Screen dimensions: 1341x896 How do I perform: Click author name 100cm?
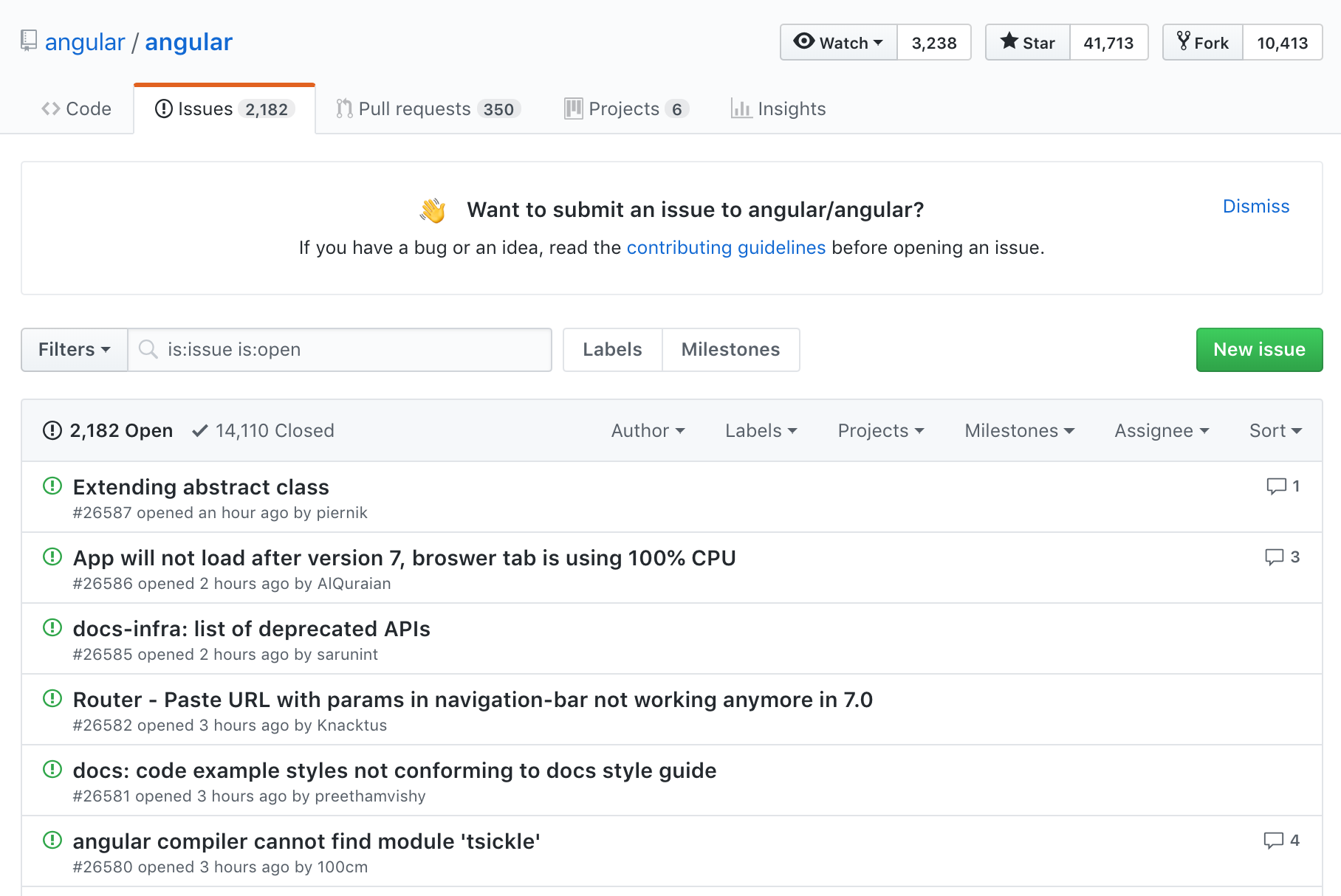343,867
